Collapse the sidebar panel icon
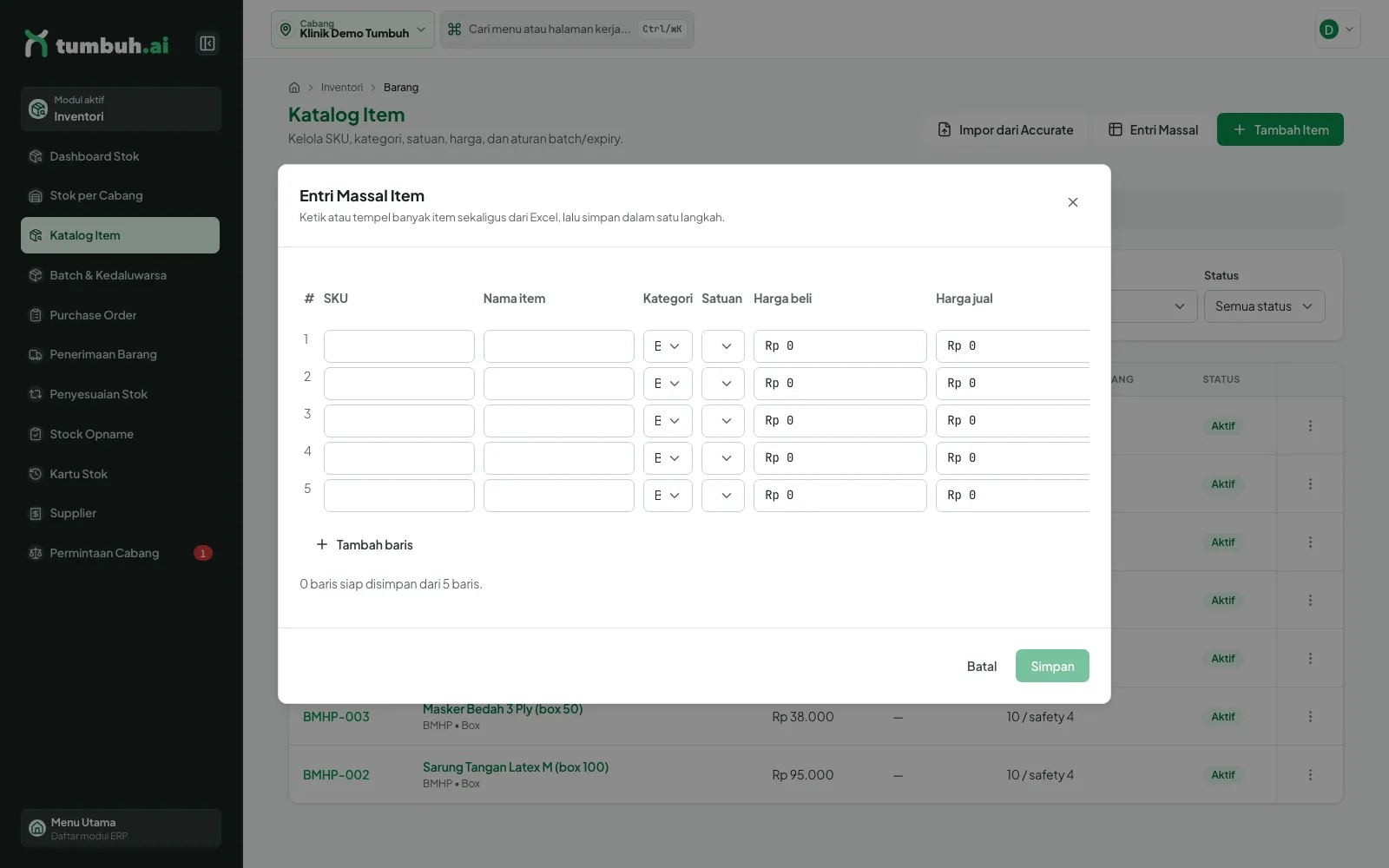Viewport: 1389px width, 868px height. [207, 43]
